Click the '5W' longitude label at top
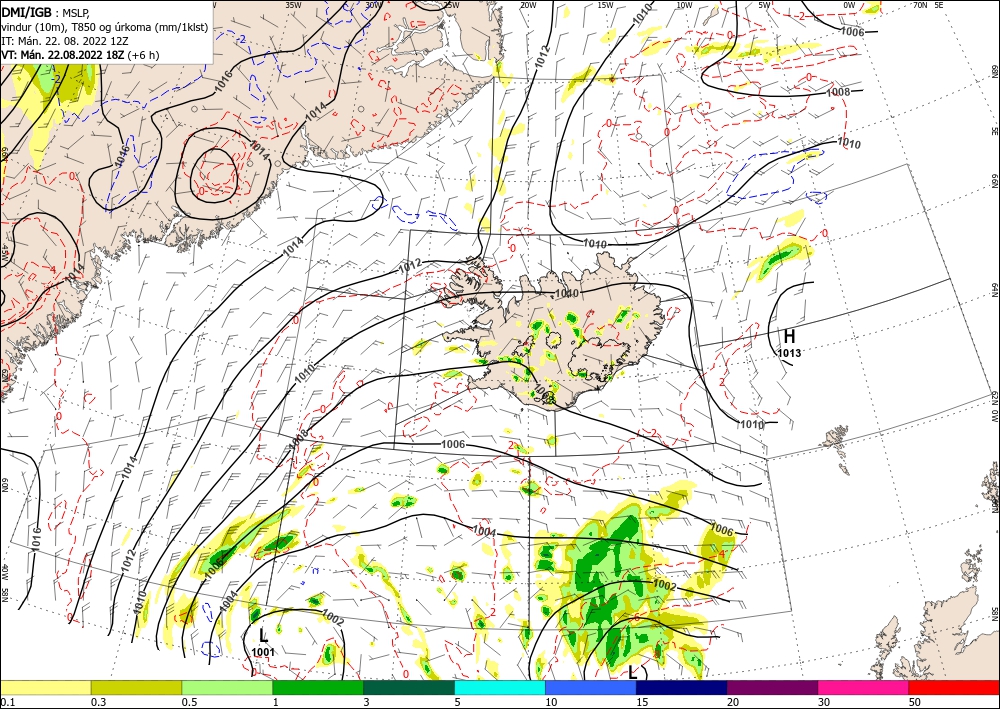This screenshot has width=1000, height=709. point(765,5)
